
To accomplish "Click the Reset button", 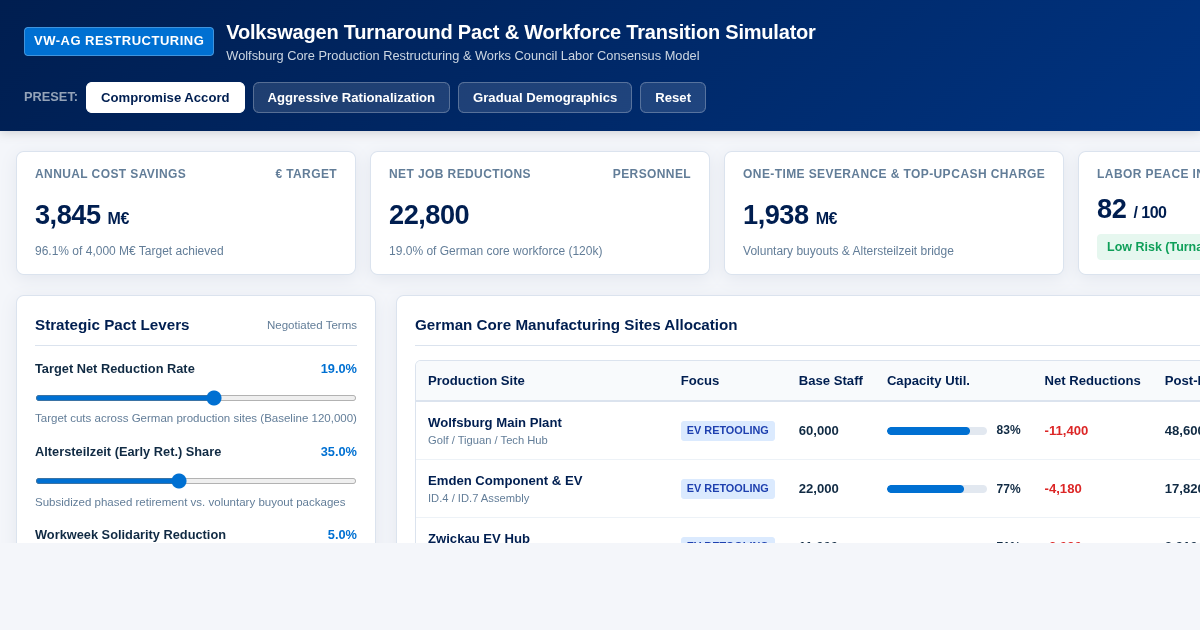I will tap(673, 97).
